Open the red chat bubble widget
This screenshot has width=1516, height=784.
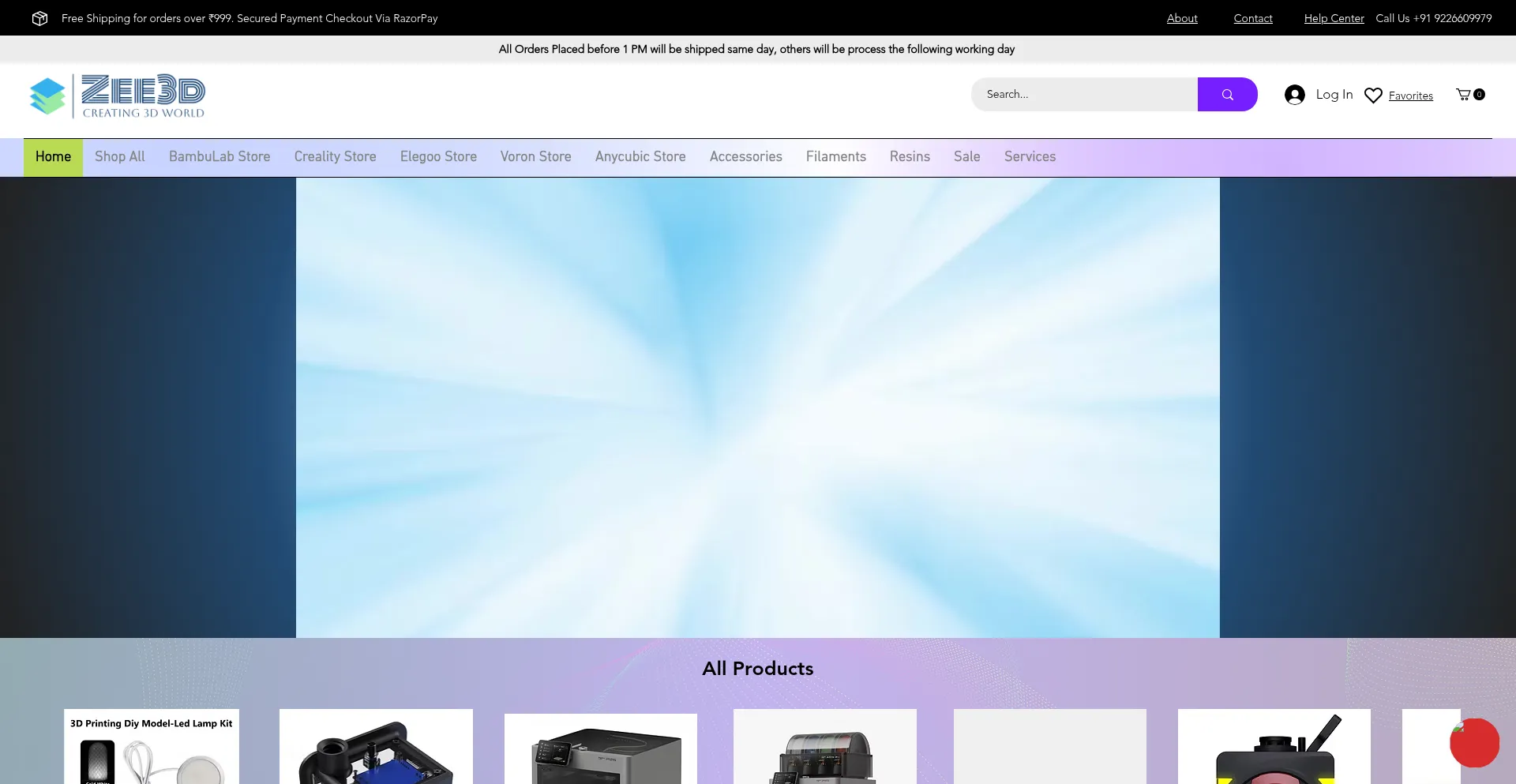point(1473,743)
